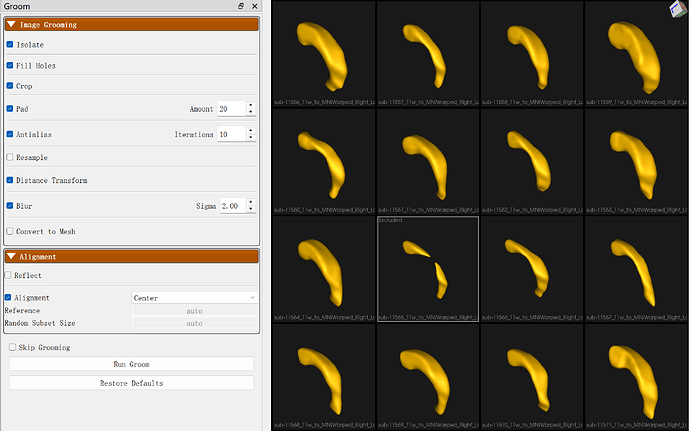Decrease Antialias Iterations with down arrow
This screenshot has width=690, height=431.
coord(251,138)
